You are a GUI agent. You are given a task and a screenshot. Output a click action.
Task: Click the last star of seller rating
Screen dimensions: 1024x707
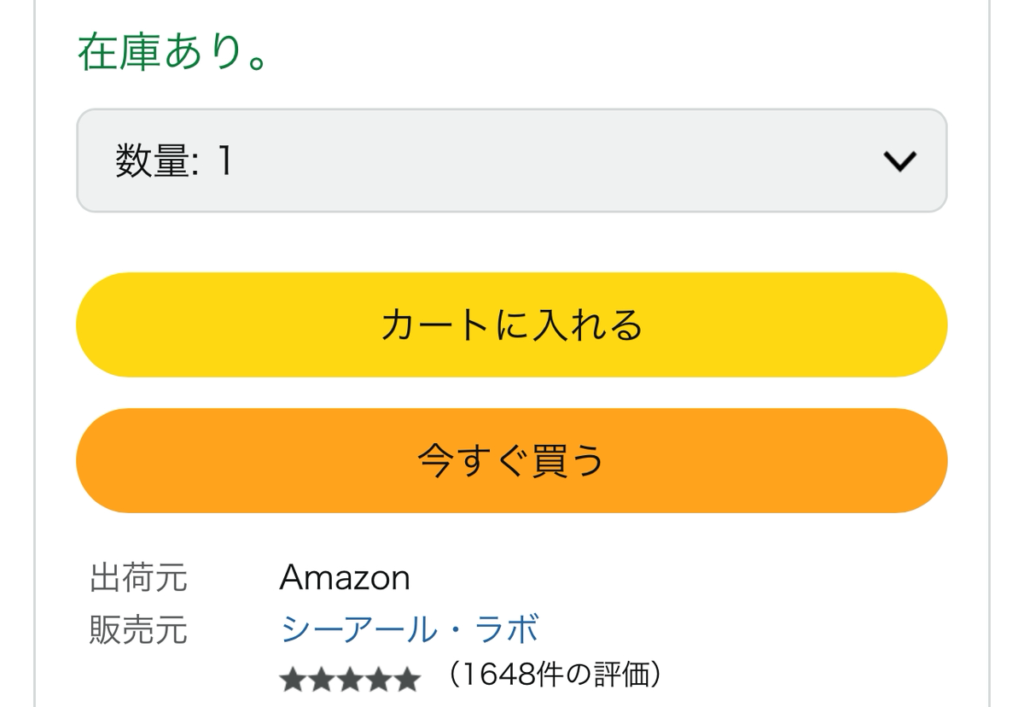407,681
